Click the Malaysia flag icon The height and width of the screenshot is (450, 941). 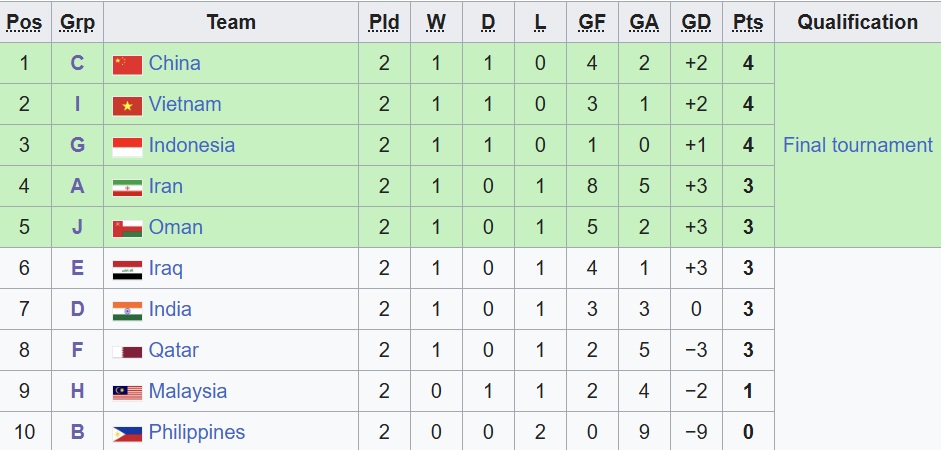127,392
